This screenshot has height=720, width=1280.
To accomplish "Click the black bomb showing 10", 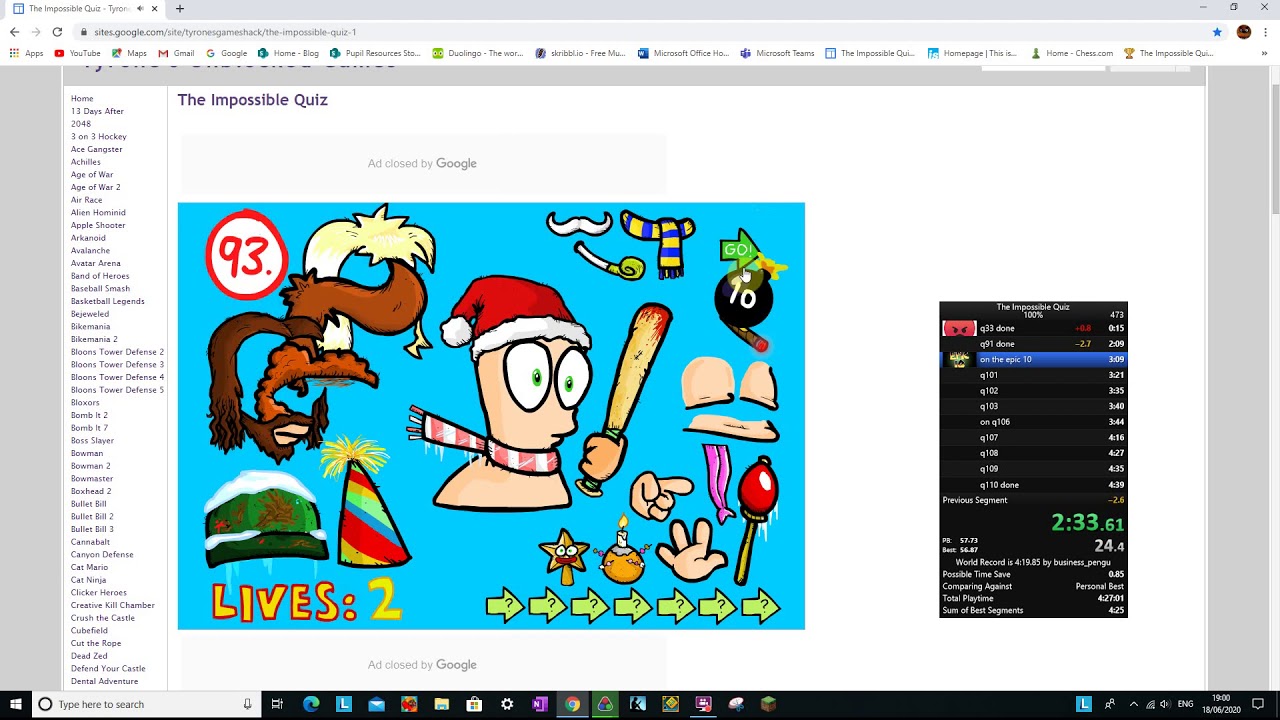I will tap(744, 297).
